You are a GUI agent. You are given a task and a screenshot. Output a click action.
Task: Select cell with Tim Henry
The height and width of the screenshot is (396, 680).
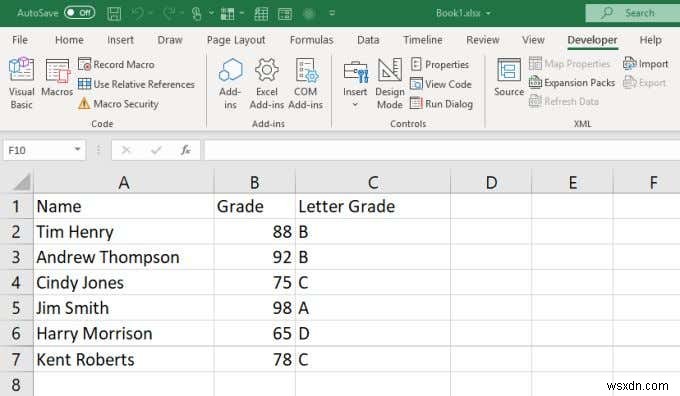124,232
